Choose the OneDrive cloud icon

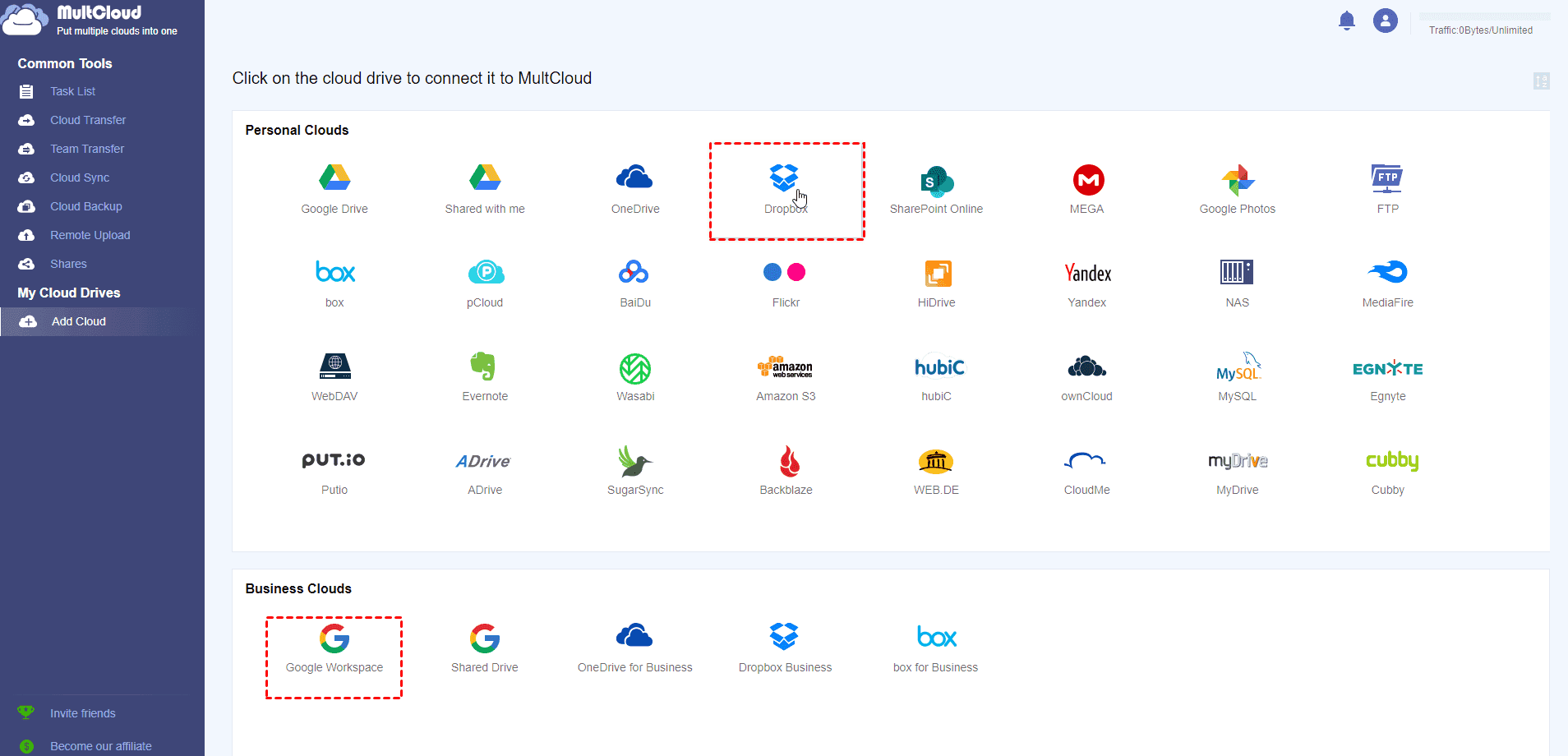point(634,178)
